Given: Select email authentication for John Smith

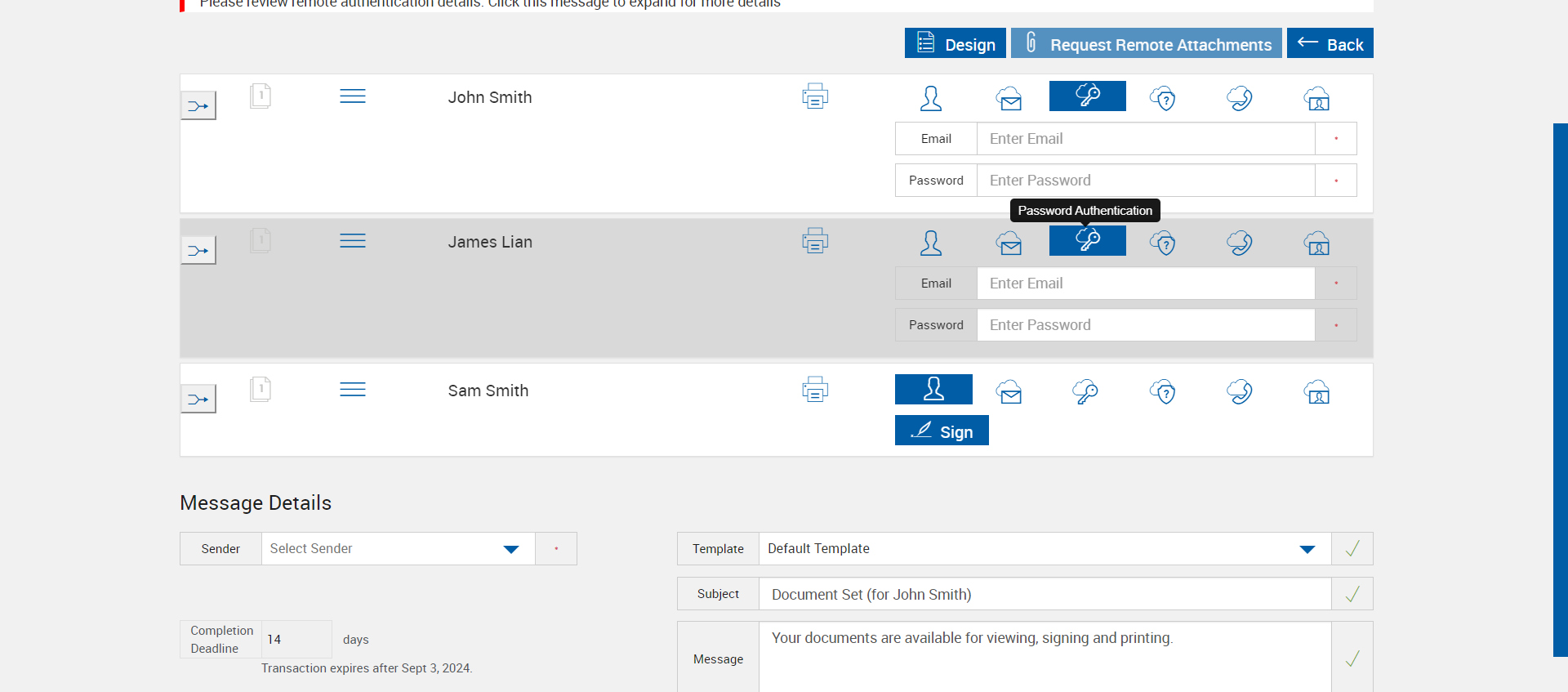Looking at the screenshot, I should [1009, 98].
